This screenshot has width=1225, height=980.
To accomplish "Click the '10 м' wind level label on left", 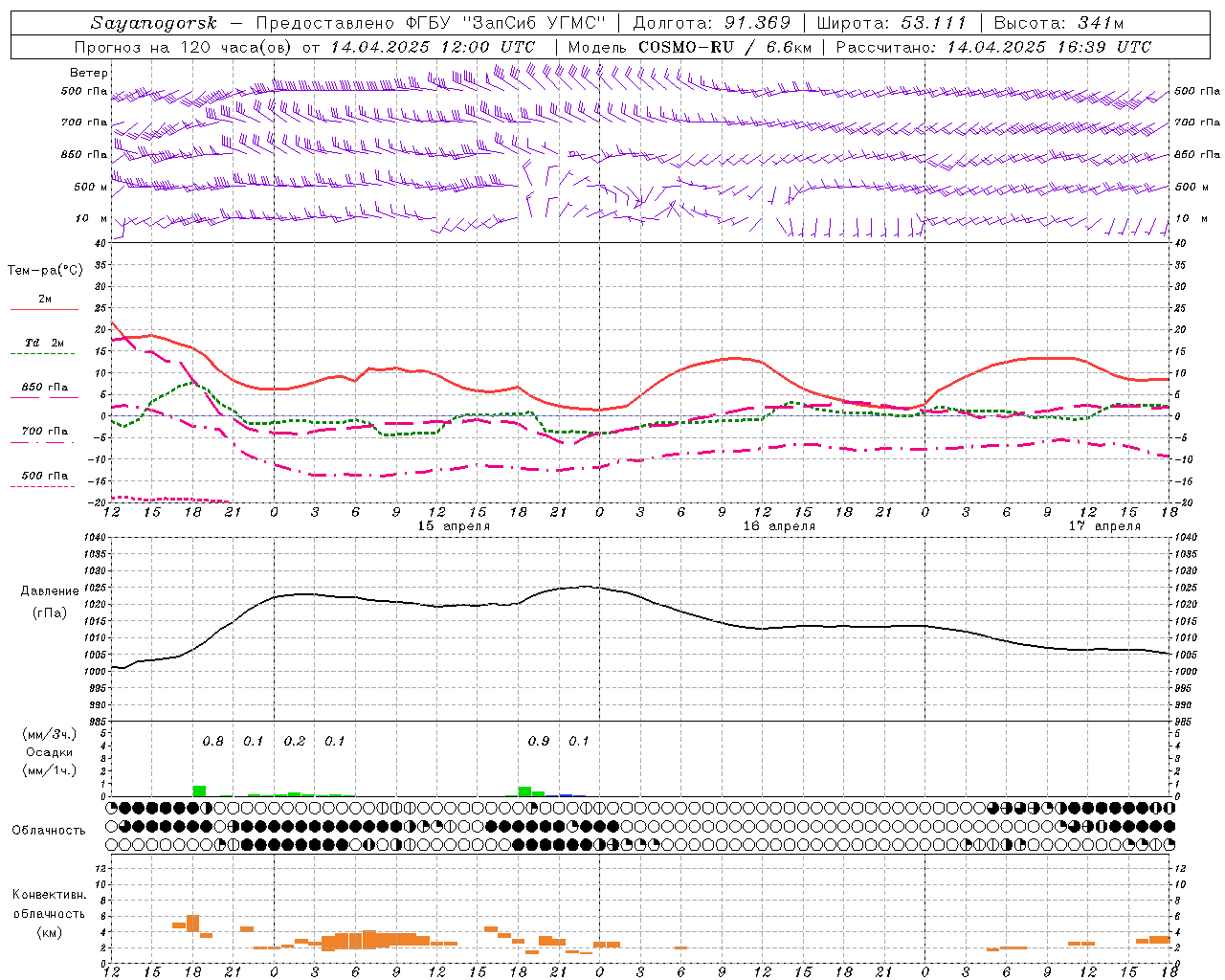I will pos(92,218).
